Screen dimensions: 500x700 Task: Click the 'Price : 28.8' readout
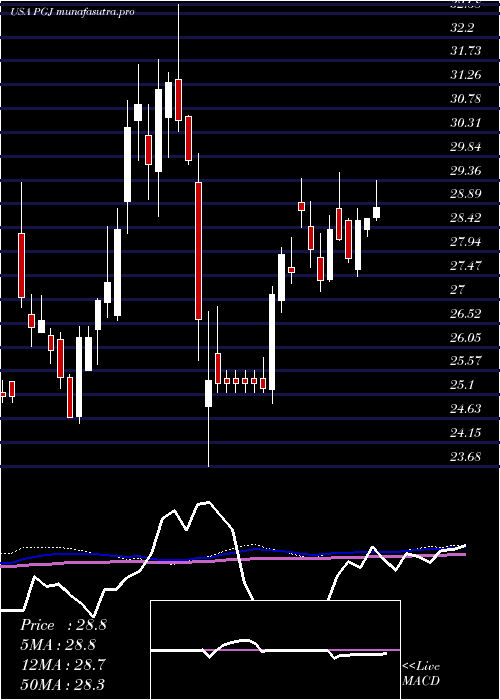point(63,625)
